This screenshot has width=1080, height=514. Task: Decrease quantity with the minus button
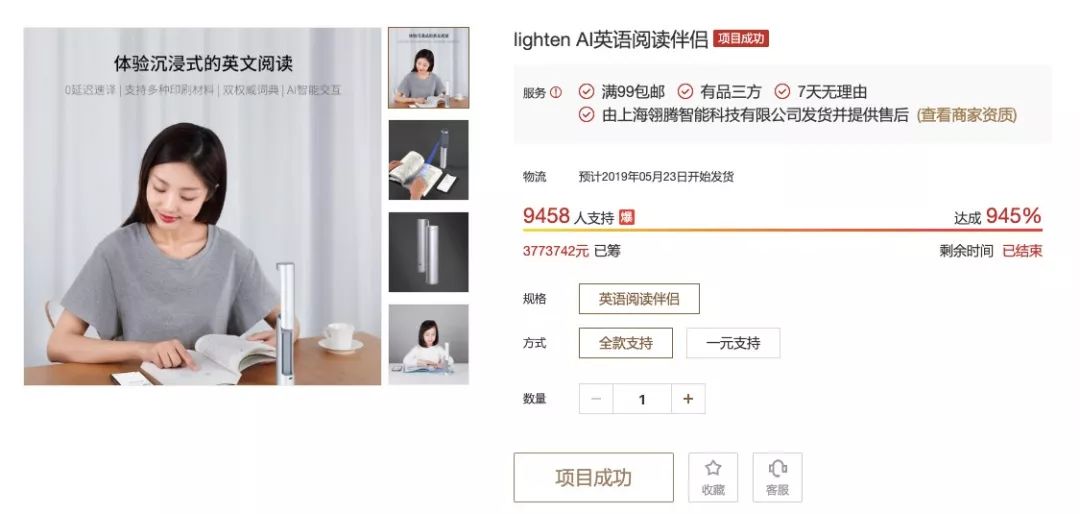[596, 399]
